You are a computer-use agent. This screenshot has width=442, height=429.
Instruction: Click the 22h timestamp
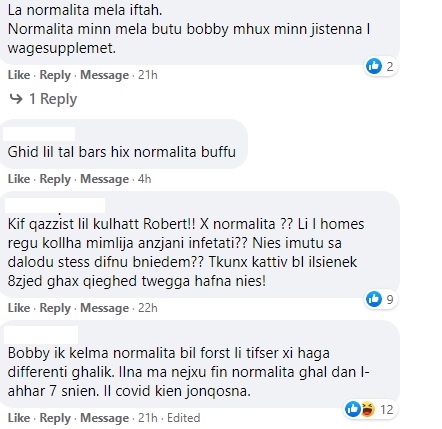click(148, 308)
